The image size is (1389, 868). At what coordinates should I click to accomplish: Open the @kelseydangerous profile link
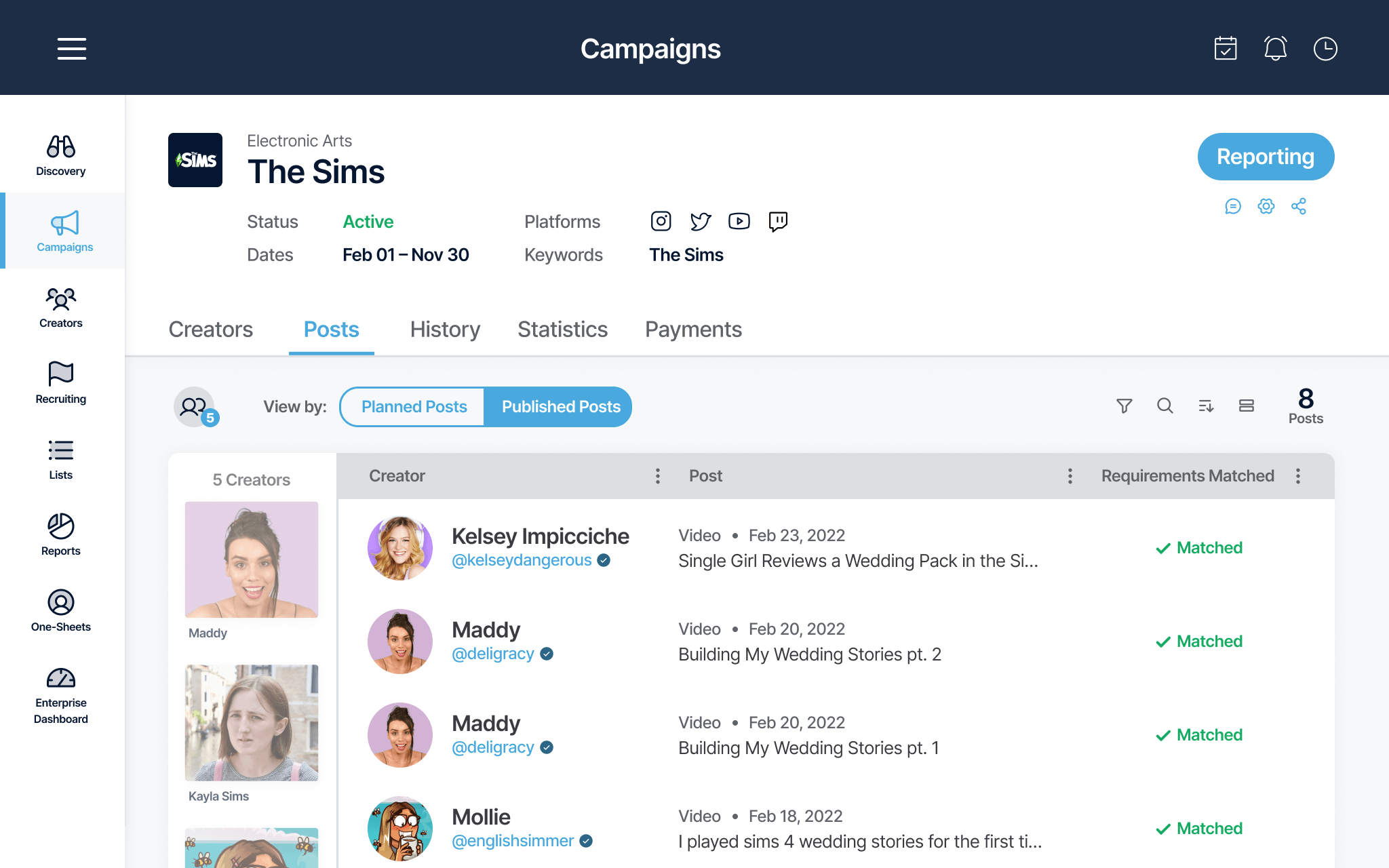tap(522, 560)
